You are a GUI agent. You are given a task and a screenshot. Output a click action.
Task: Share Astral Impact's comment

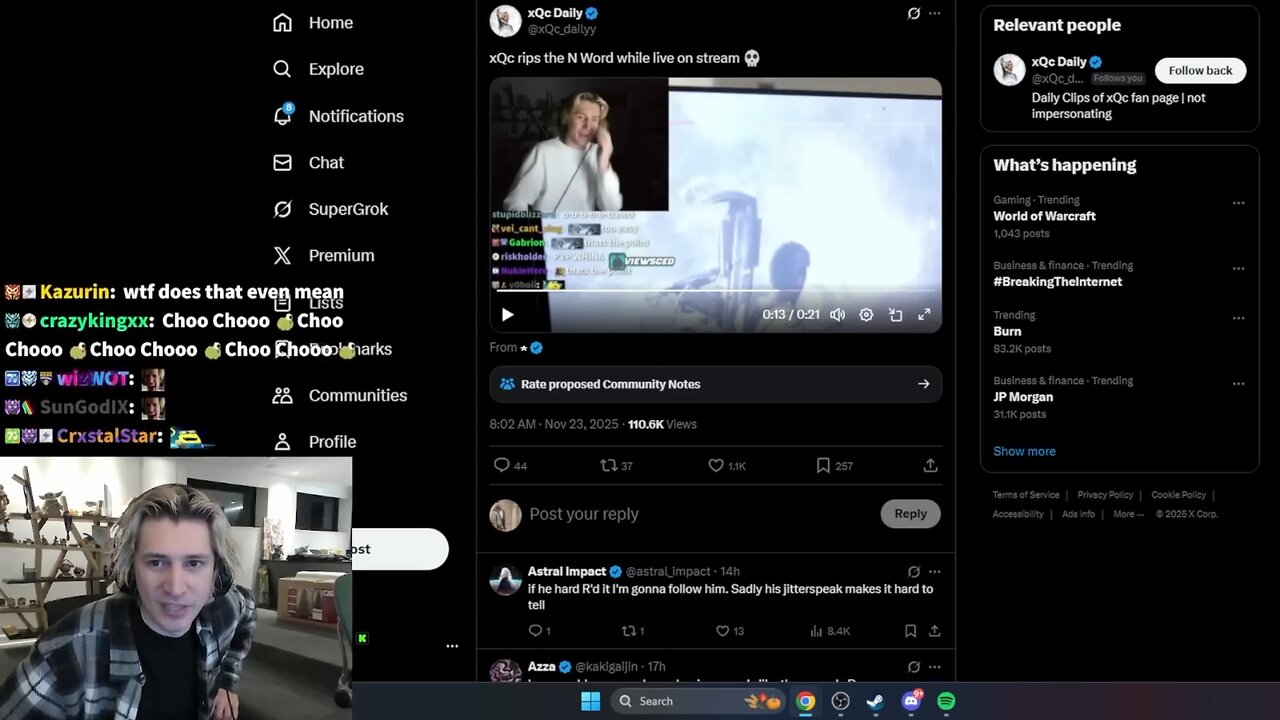tap(934, 631)
